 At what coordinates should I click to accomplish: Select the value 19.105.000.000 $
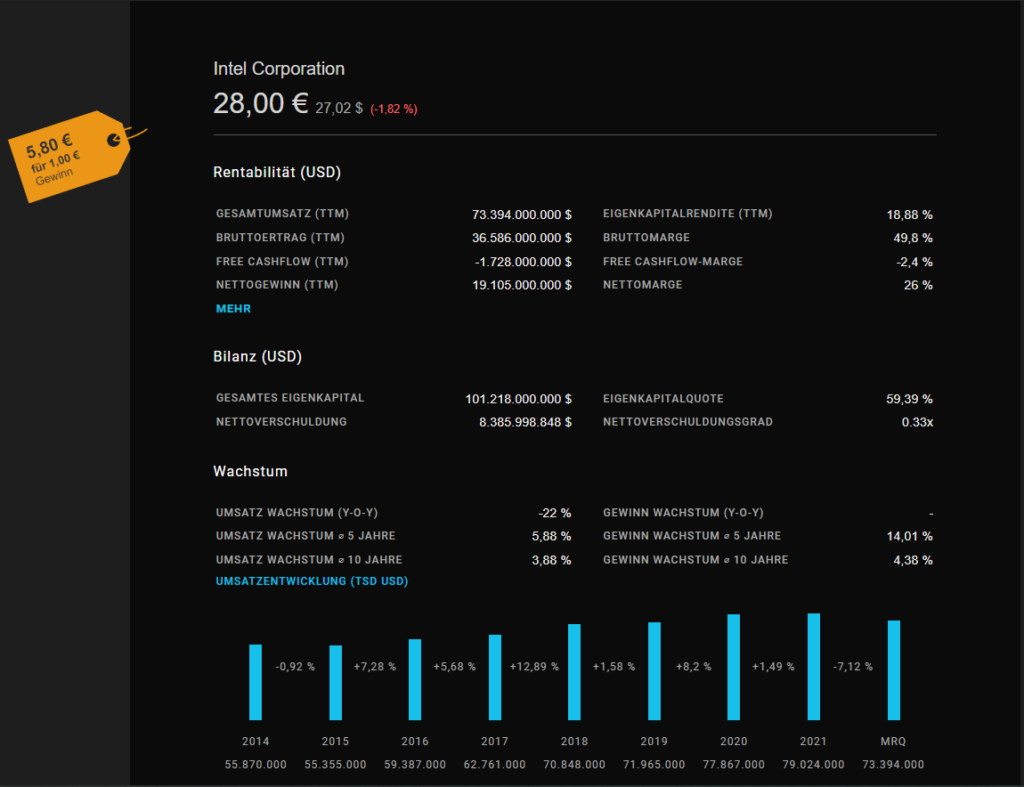coord(522,285)
